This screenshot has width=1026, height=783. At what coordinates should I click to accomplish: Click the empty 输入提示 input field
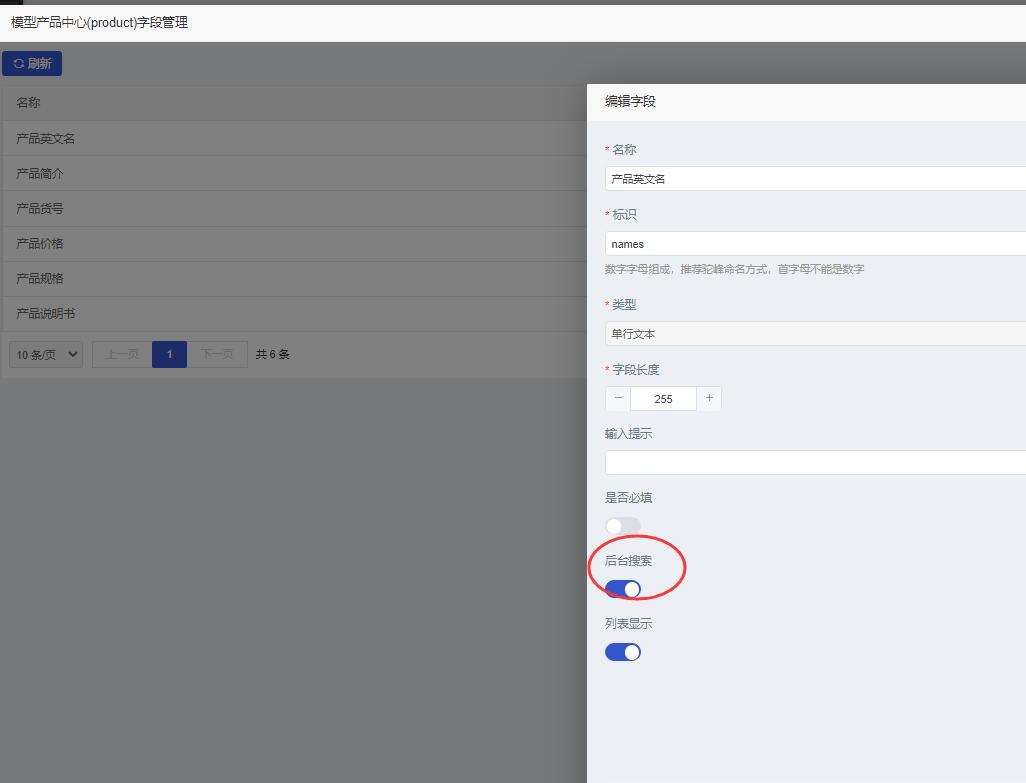click(815, 462)
